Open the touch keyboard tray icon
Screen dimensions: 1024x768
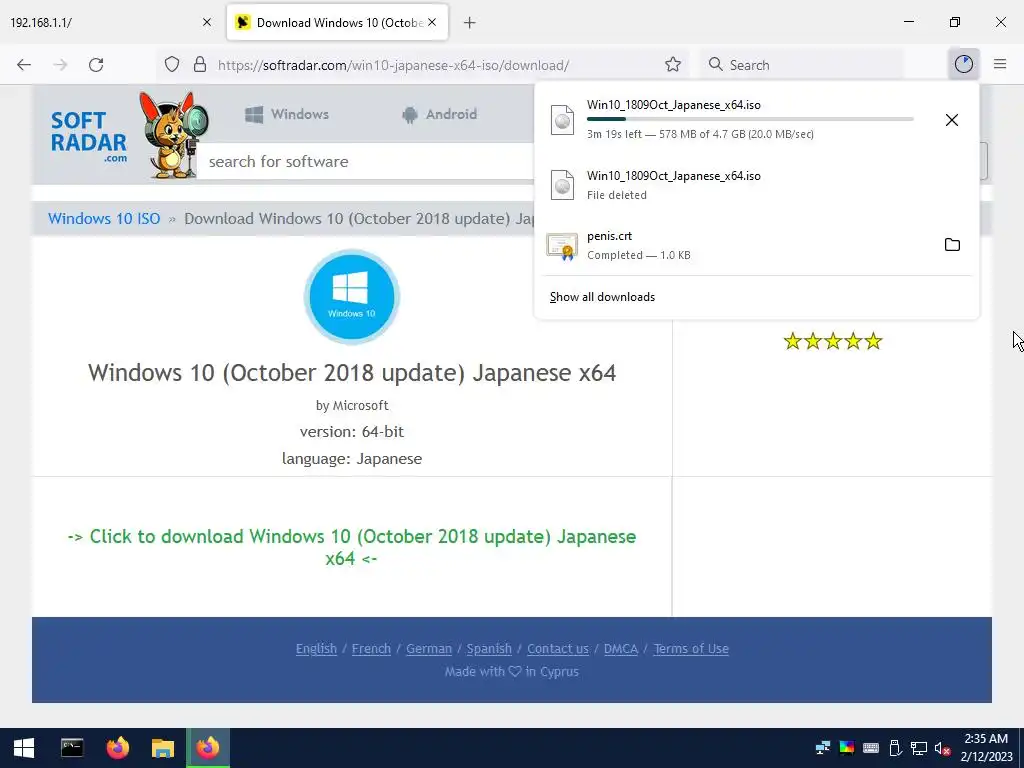pyautogui.click(x=871, y=748)
